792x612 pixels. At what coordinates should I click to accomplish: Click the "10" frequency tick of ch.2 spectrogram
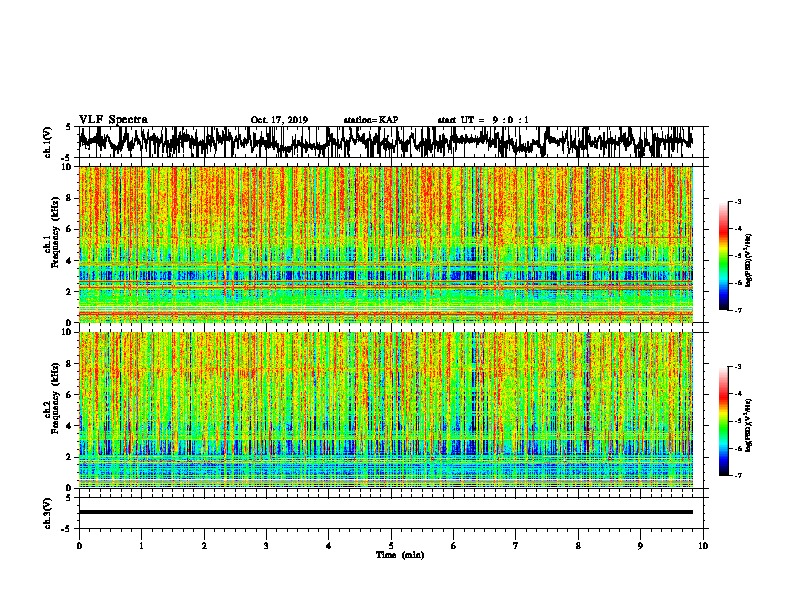[x=68, y=332]
